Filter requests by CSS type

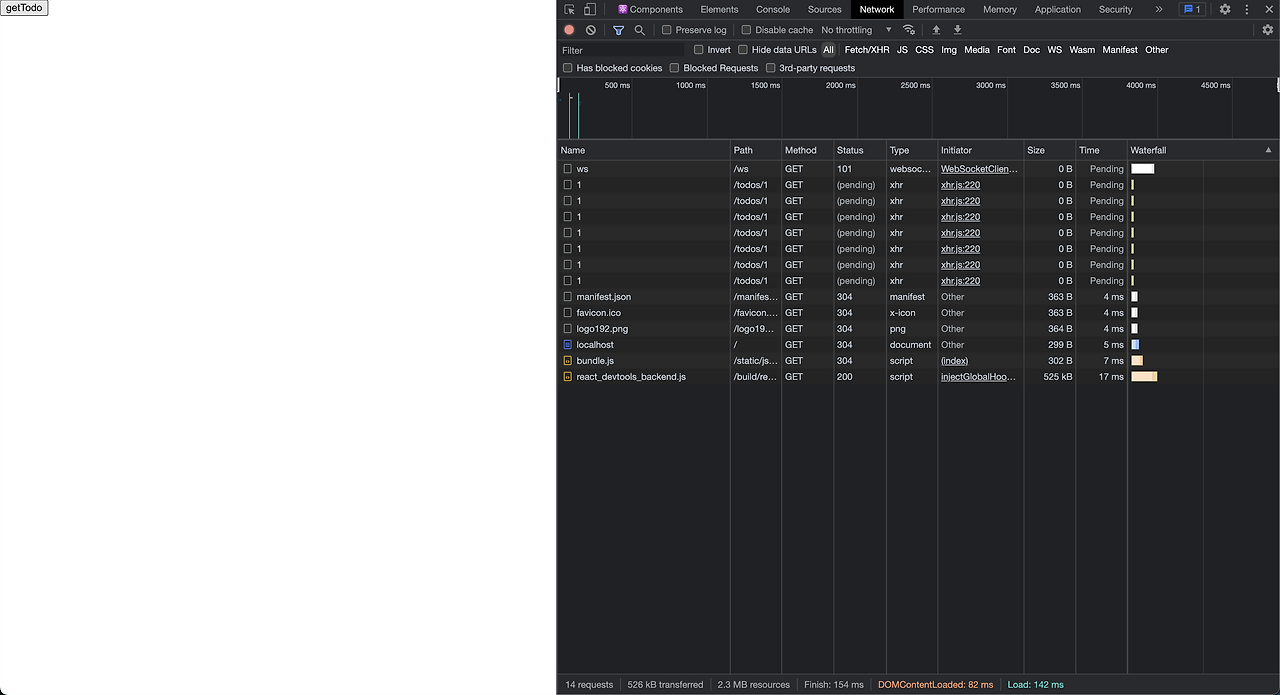pos(925,50)
